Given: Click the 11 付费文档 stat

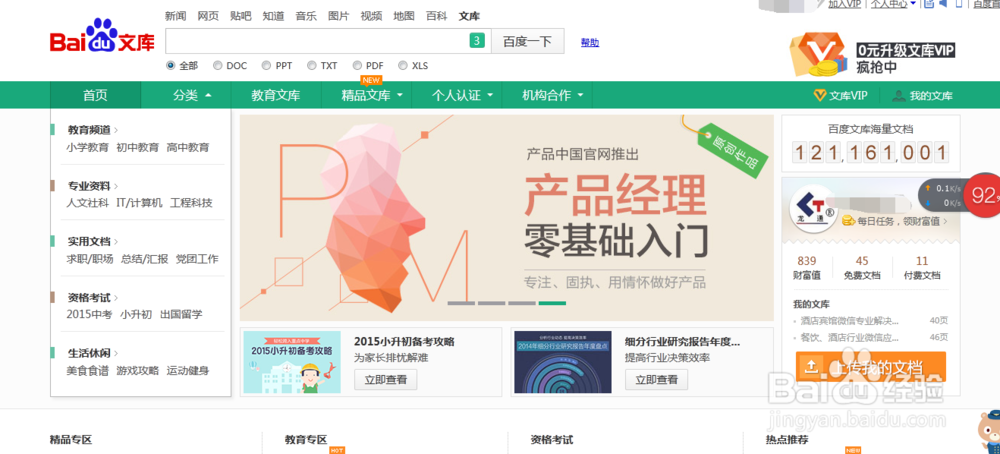Looking at the screenshot, I should 922,268.
